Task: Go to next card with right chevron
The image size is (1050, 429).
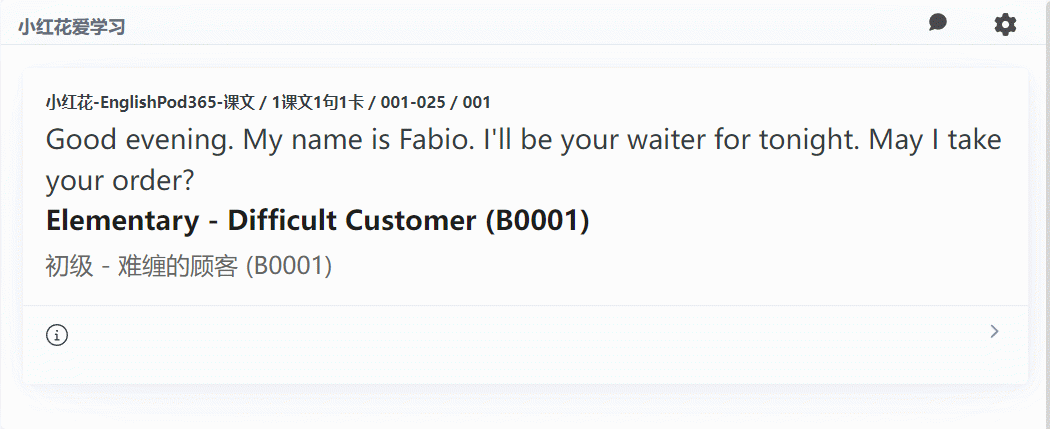Action: (x=993, y=331)
